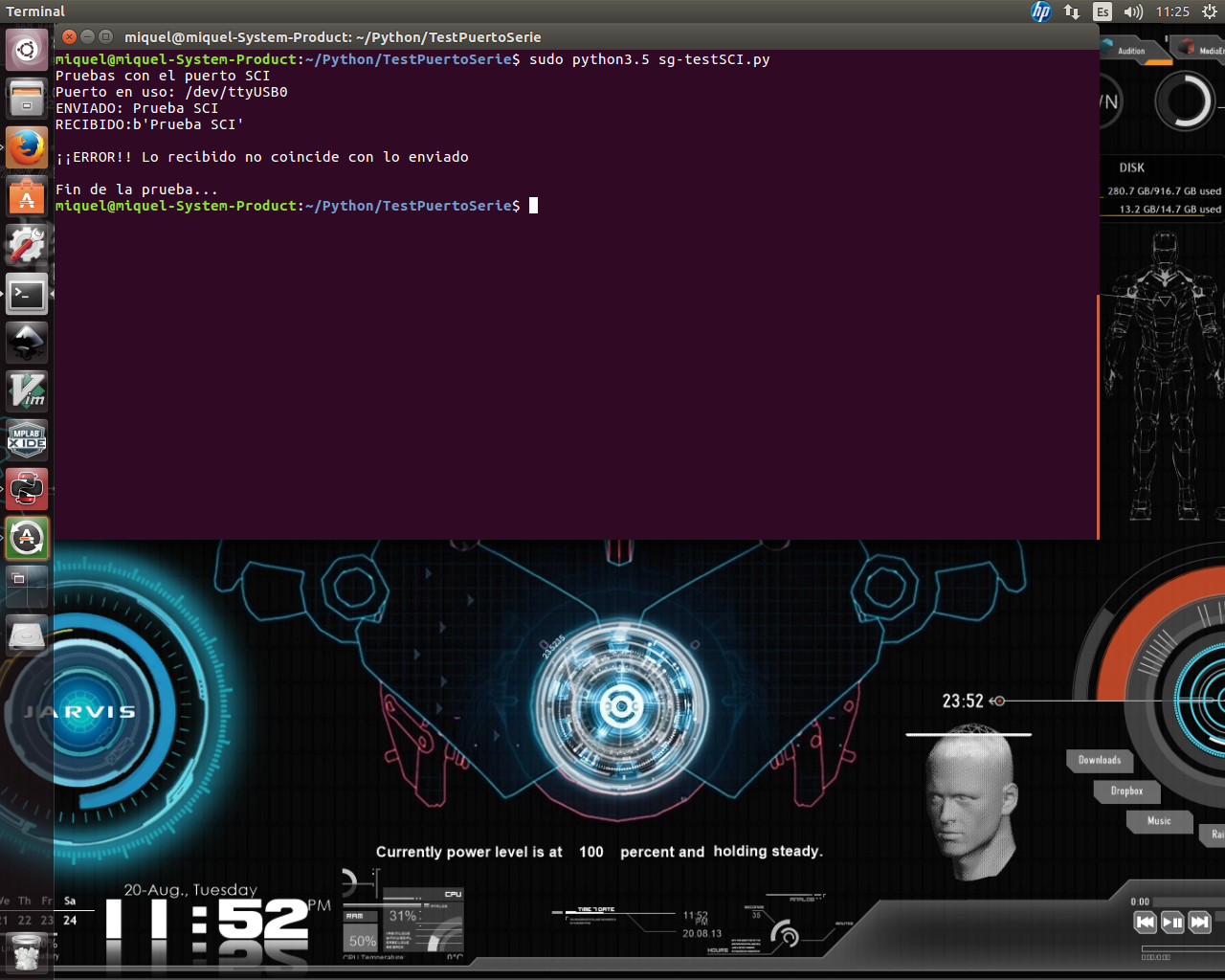Viewport: 1225px width, 980px height.
Task: Open the 11:25 clock calendar menu
Action: pyautogui.click(x=1172, y=11)
